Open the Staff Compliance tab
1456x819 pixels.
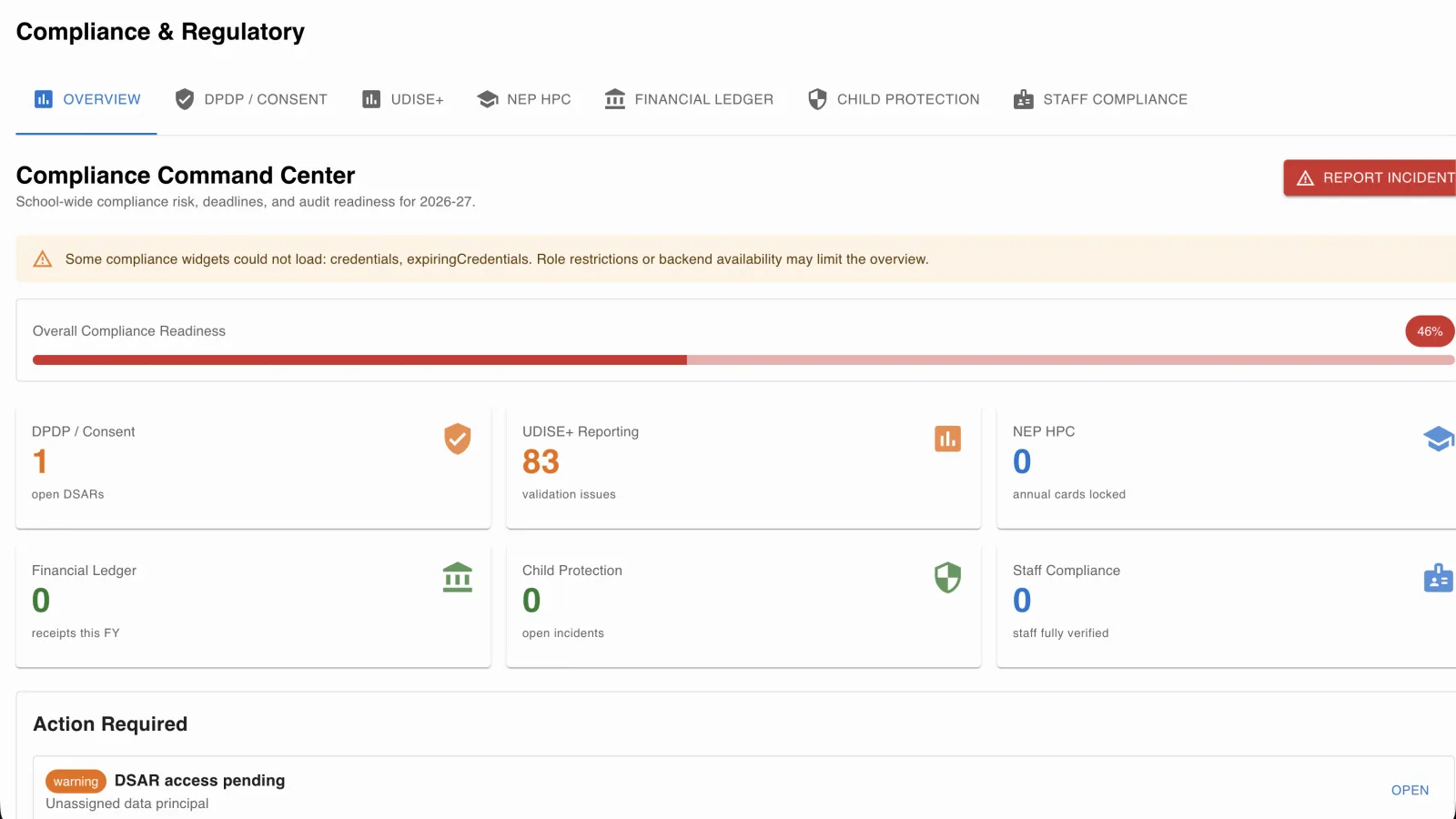point(1100,99)
